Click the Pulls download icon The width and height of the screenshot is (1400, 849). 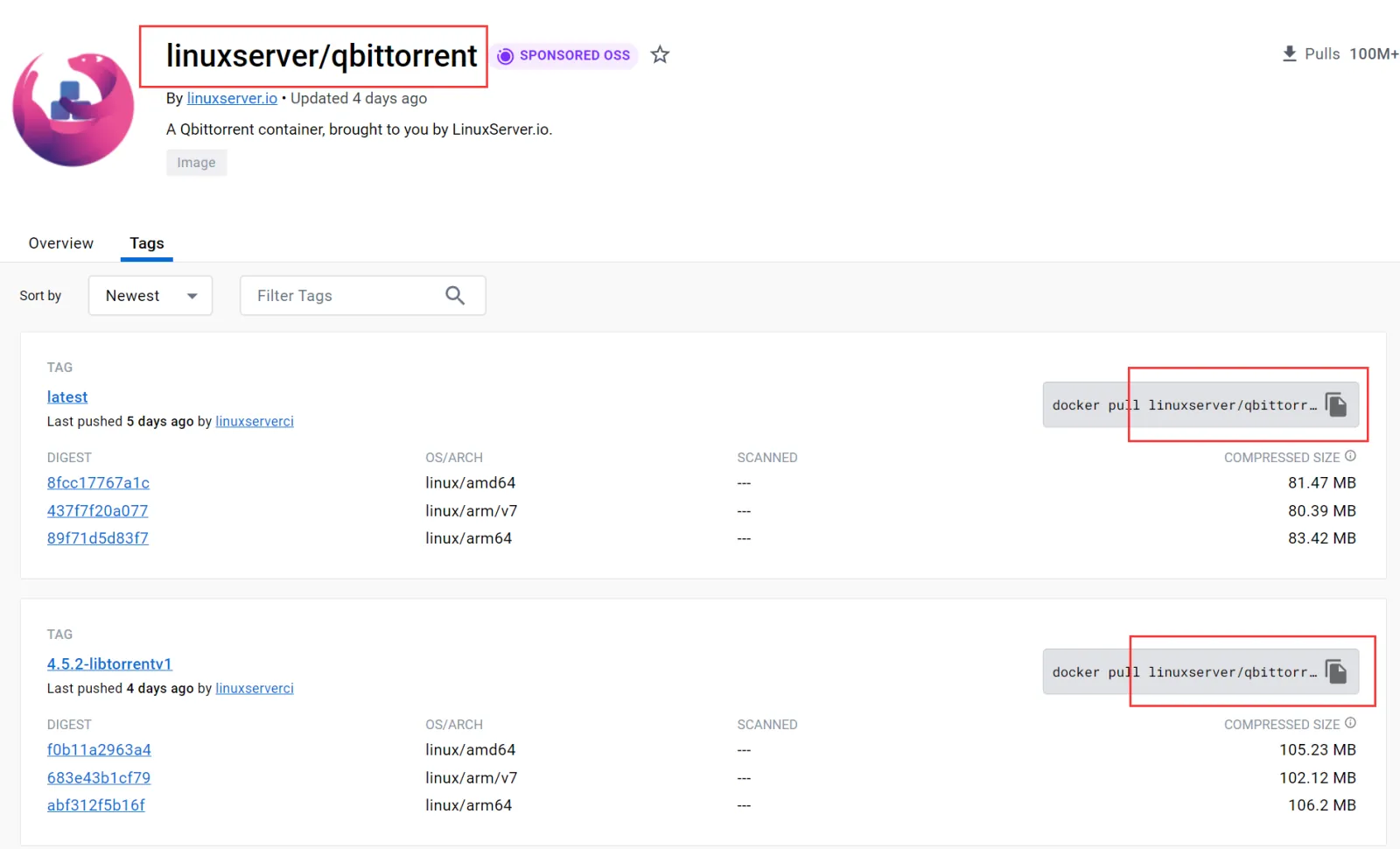[x=1289, y=53]
